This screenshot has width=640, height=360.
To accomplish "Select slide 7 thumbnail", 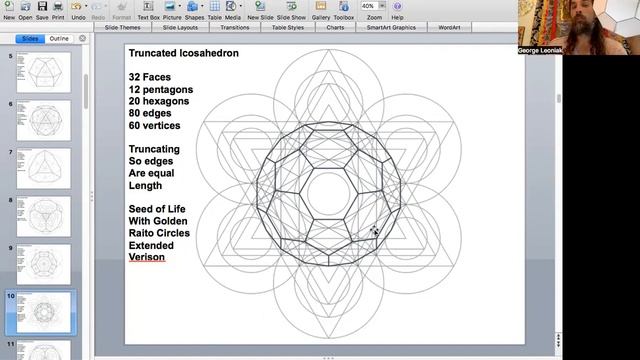I will 44,169.
